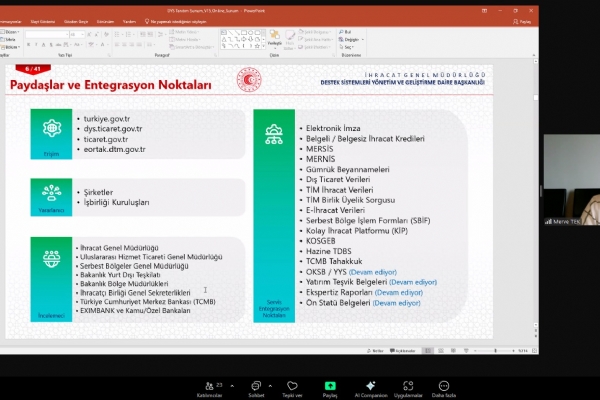This screenshot has width=600, height=400.
Task: Toggle Underline formatting in the ribbon
Action: (44, 44)
